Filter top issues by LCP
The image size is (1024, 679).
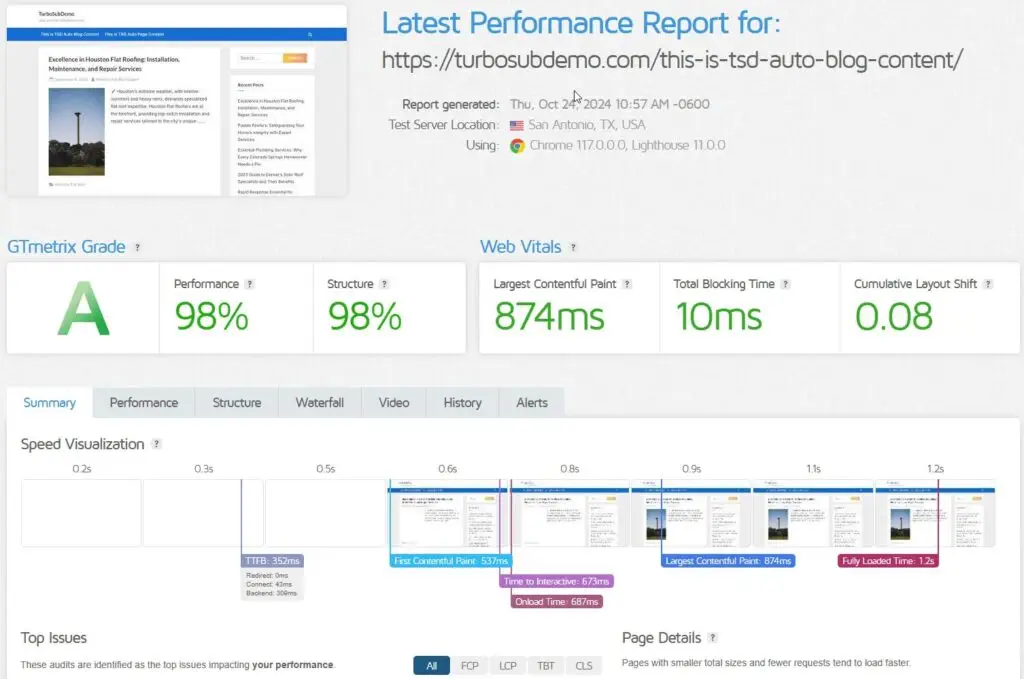tap(507, 666)
